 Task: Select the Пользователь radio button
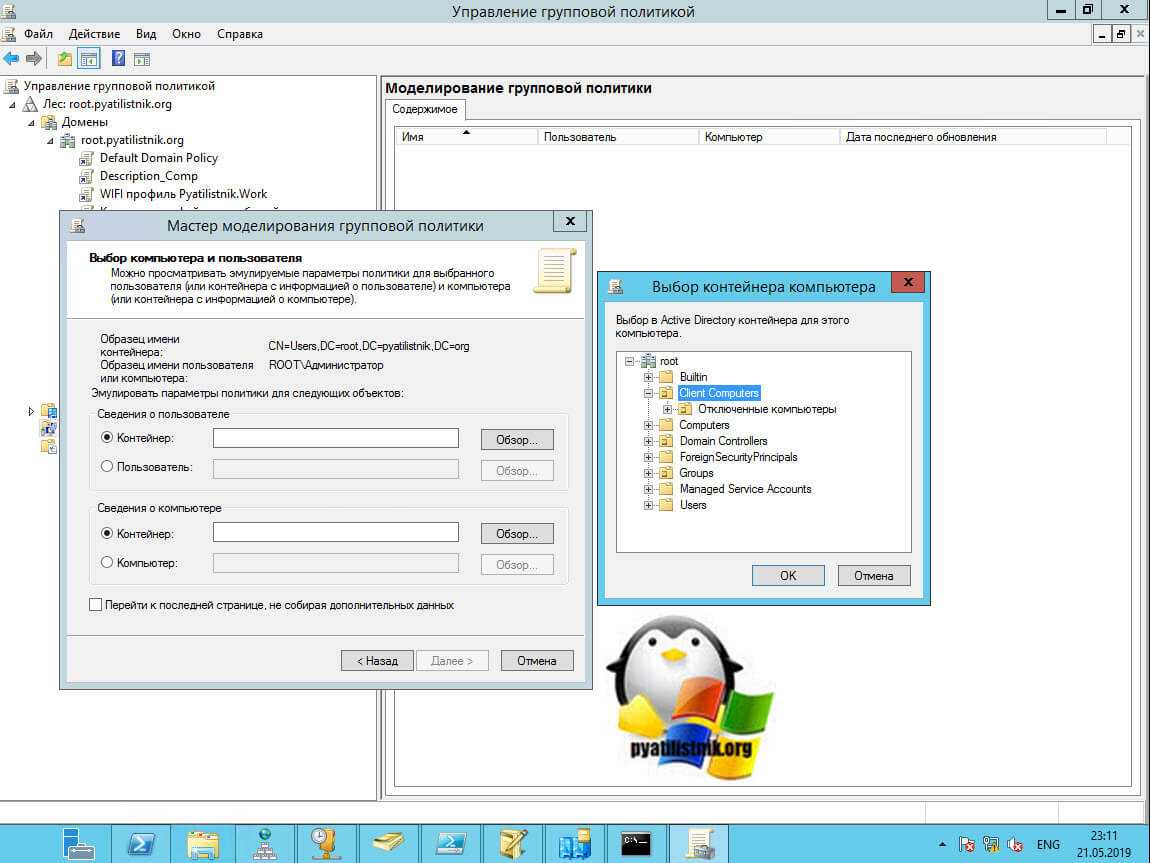[x=108, y=467]
